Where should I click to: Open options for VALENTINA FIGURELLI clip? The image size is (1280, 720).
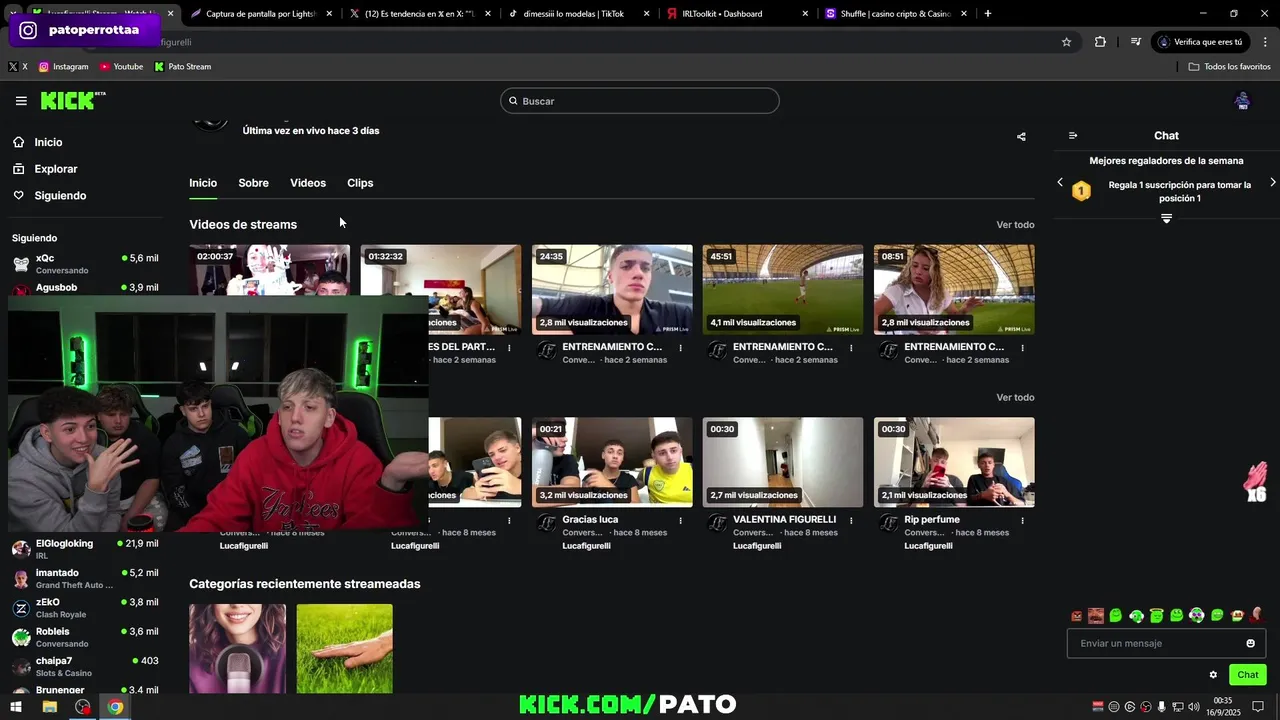(851, 521)
